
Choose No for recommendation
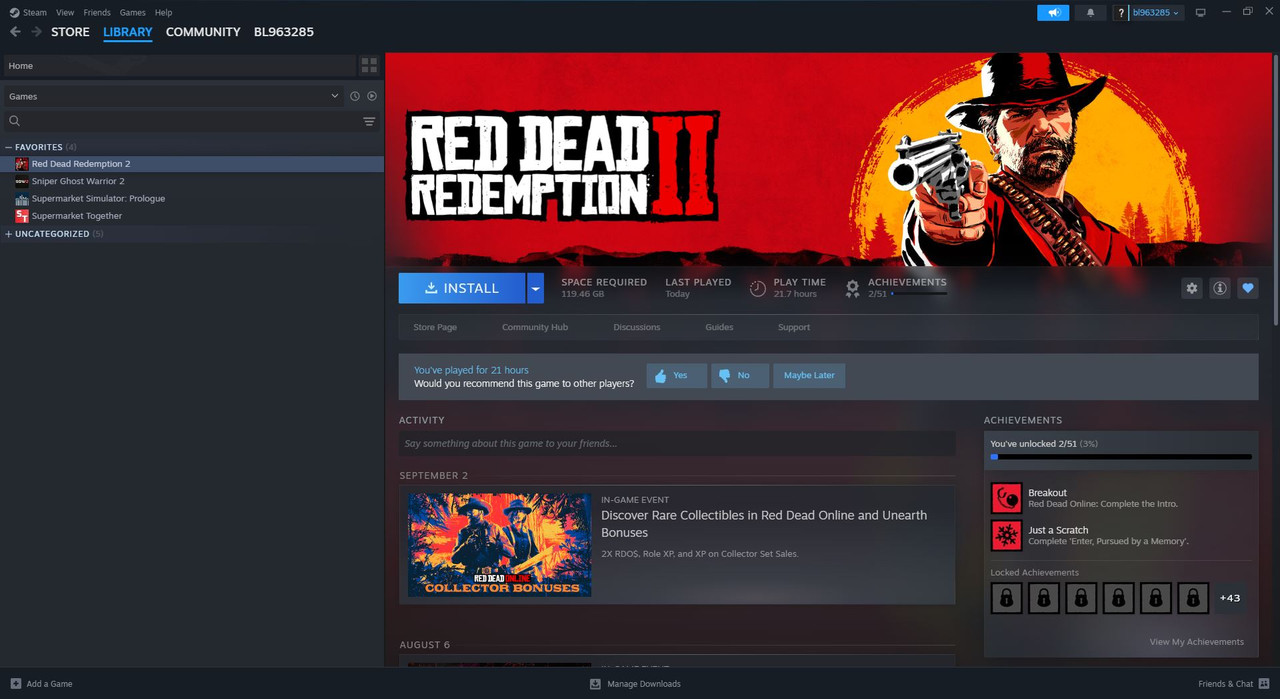740,375
